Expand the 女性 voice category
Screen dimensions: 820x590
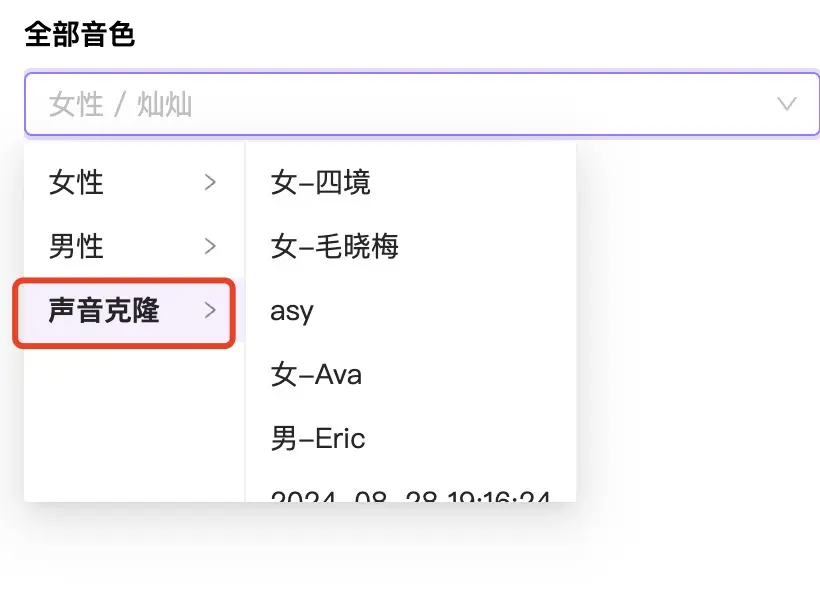[x=134, y=183]
